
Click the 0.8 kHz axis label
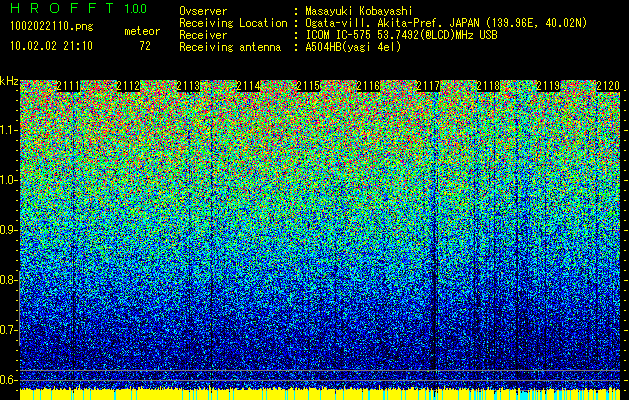pos(9,280)
